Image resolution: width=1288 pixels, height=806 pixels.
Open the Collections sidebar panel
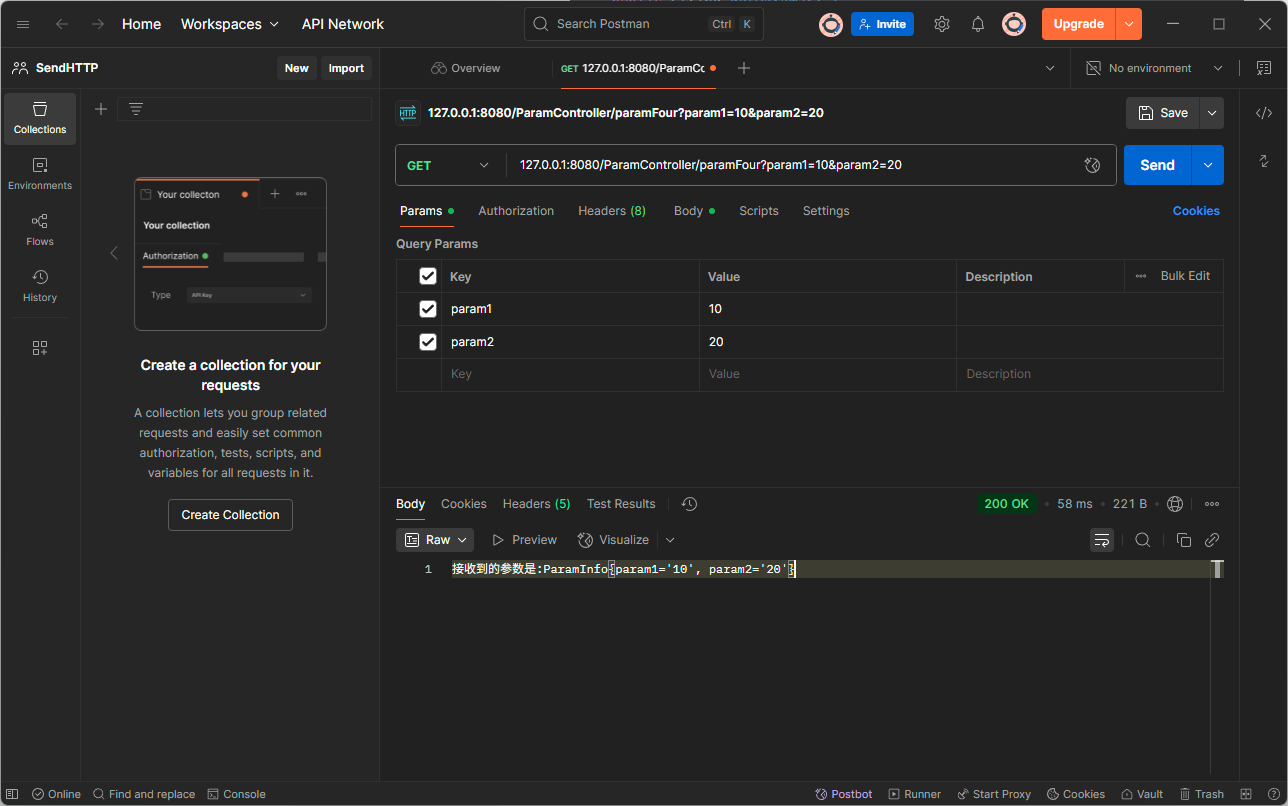40,118
